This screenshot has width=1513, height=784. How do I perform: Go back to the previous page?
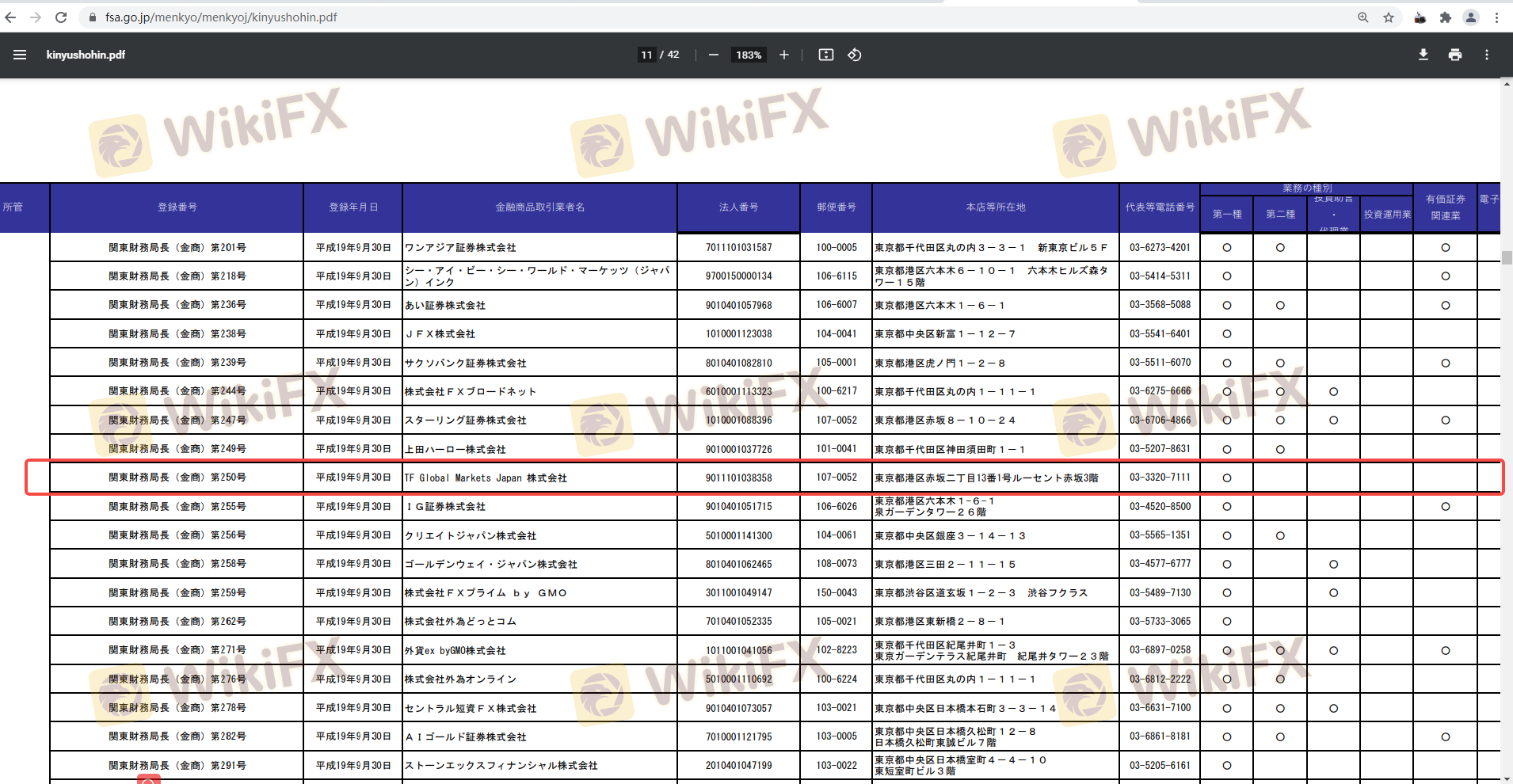pyautogui.click(x=10, y=17)
